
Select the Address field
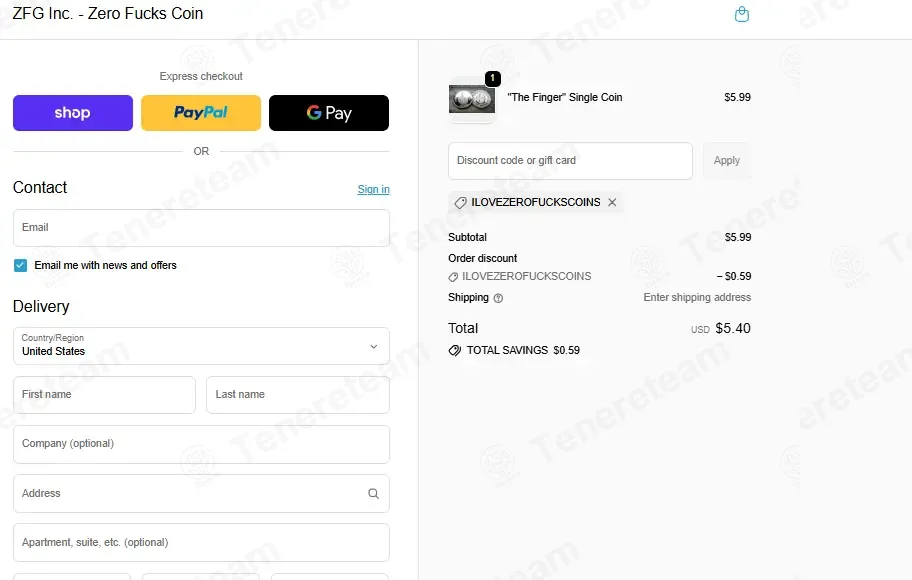tap(201, 493)
